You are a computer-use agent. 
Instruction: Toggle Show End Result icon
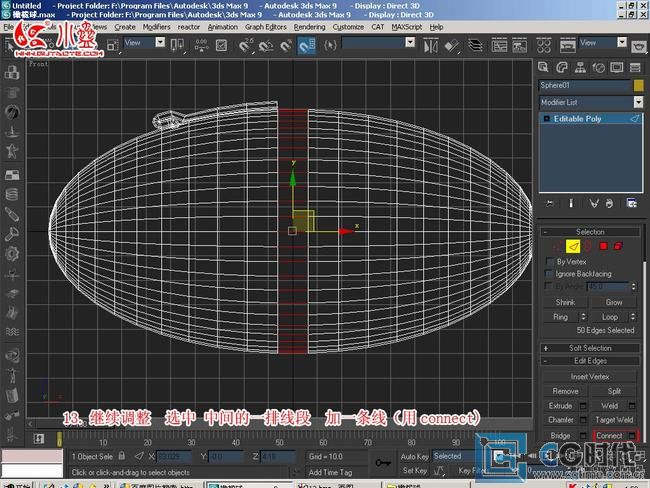tap(571, 204)
